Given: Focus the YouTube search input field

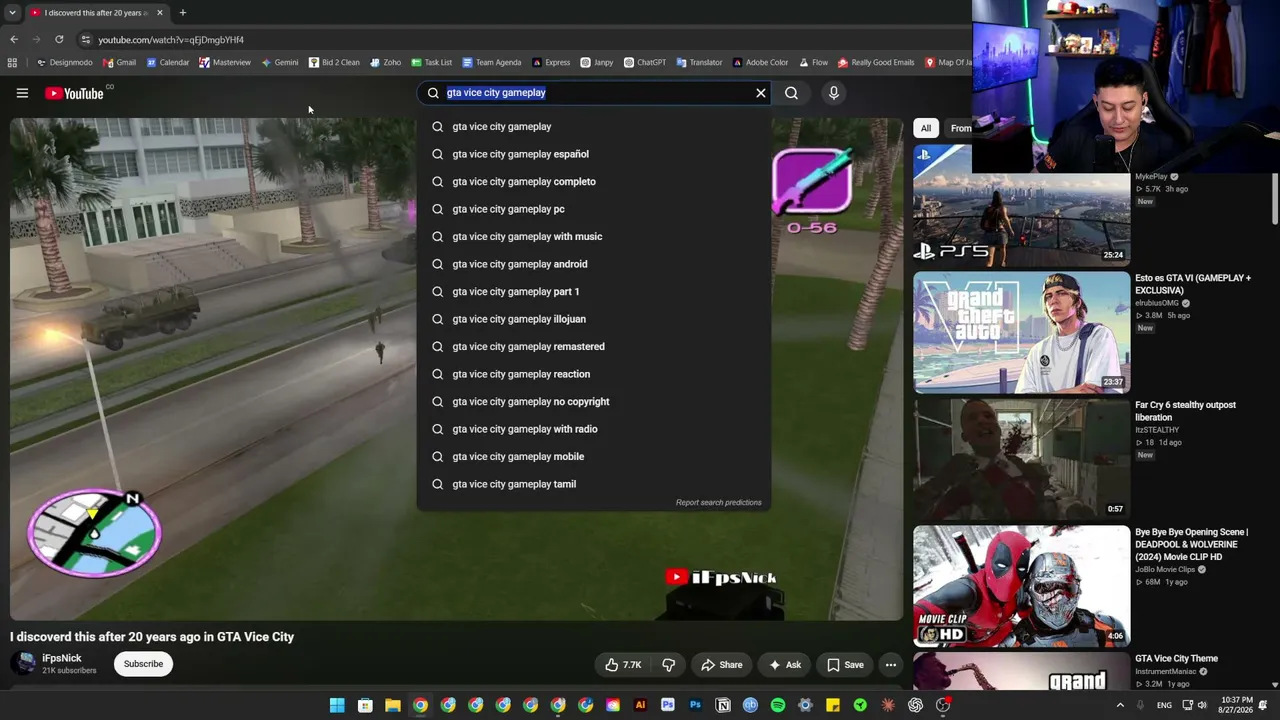Looking at the screenshot, I should 596,93.
